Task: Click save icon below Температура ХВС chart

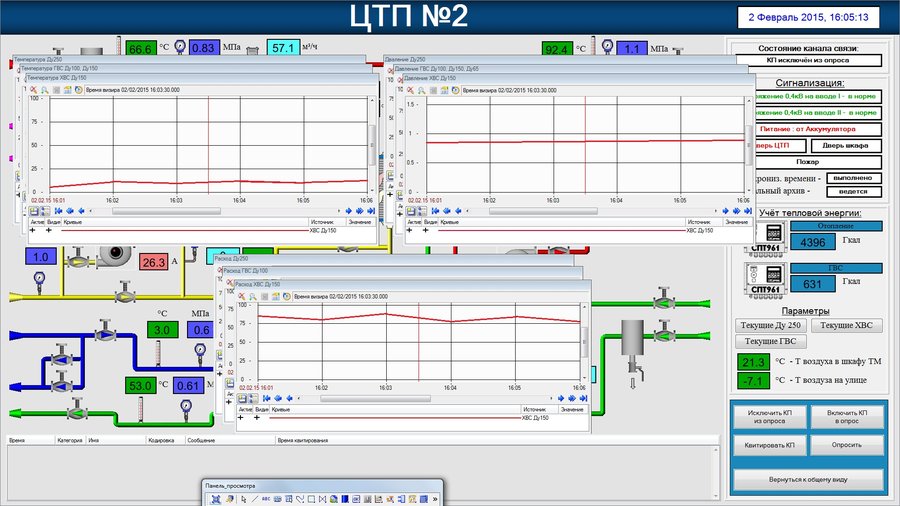Action: 33,211
